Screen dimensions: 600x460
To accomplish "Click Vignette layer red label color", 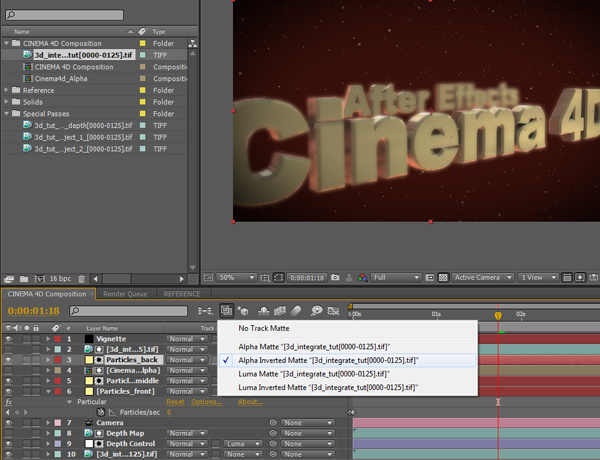I will [58, 339].
